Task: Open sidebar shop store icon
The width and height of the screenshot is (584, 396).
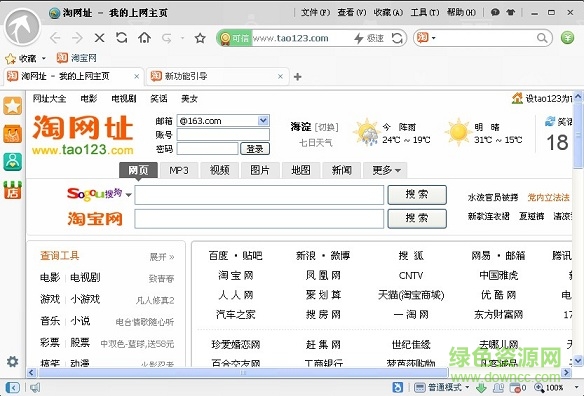Action: click(12, 190)
